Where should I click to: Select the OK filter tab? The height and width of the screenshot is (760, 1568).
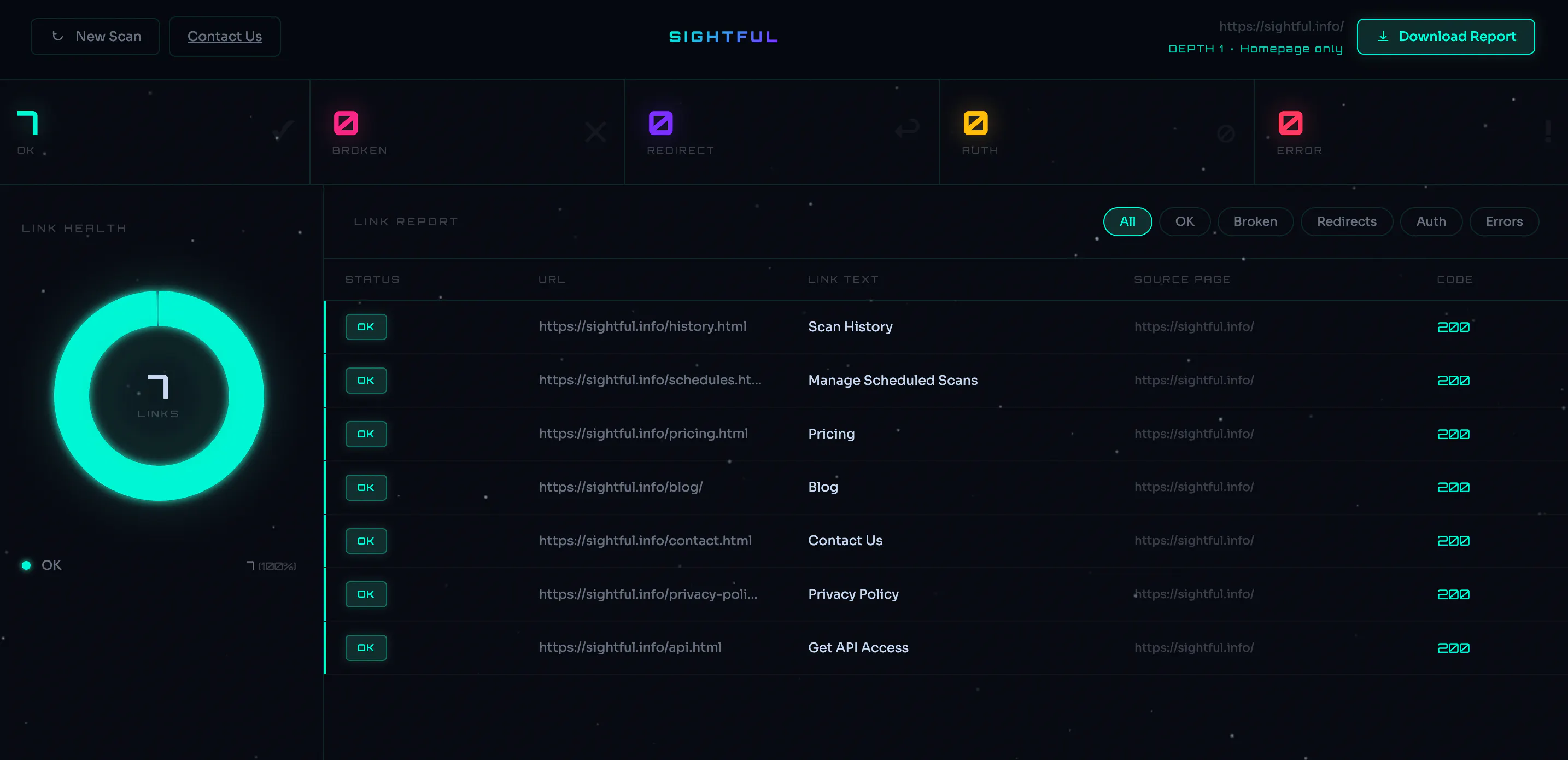[1185, 221]
